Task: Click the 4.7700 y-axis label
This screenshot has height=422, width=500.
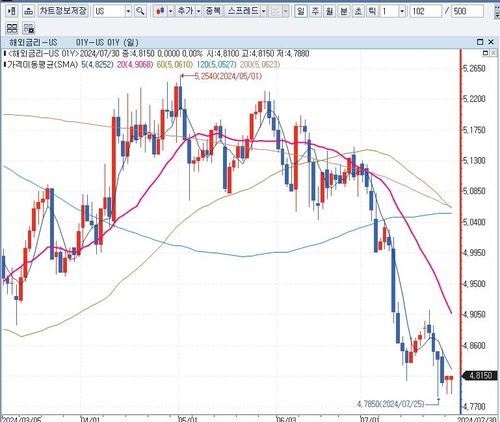Action: [474, 407]
